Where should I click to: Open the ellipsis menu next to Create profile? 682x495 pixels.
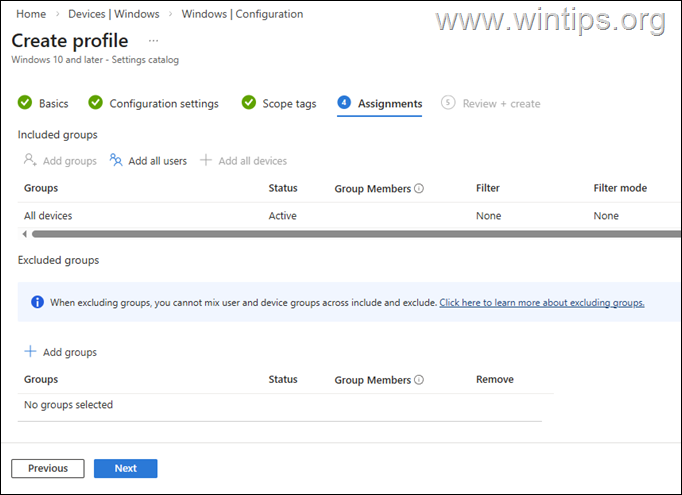tap(154, 41)
